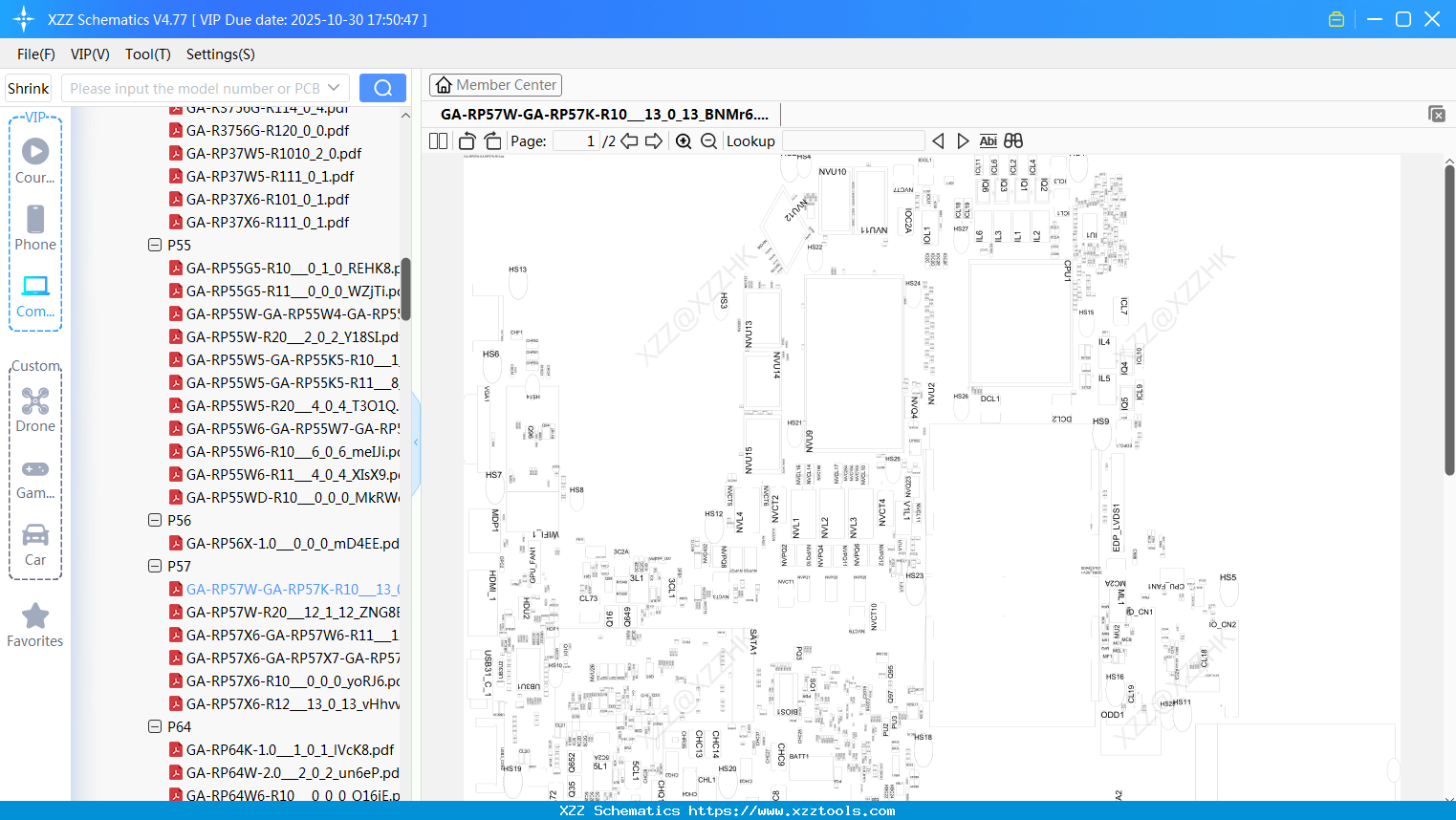Open the Drone category
1456x820 pixels.
coord(35,409)
